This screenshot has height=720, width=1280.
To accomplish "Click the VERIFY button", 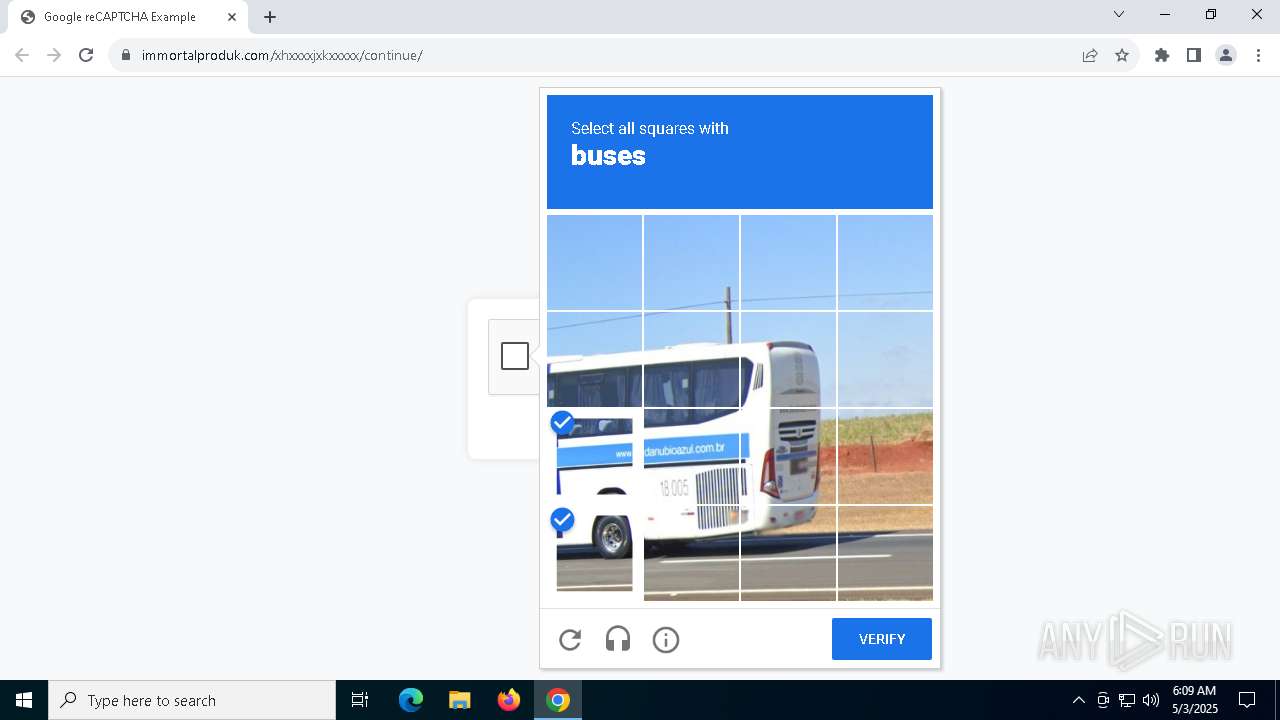I will point(882,639).
